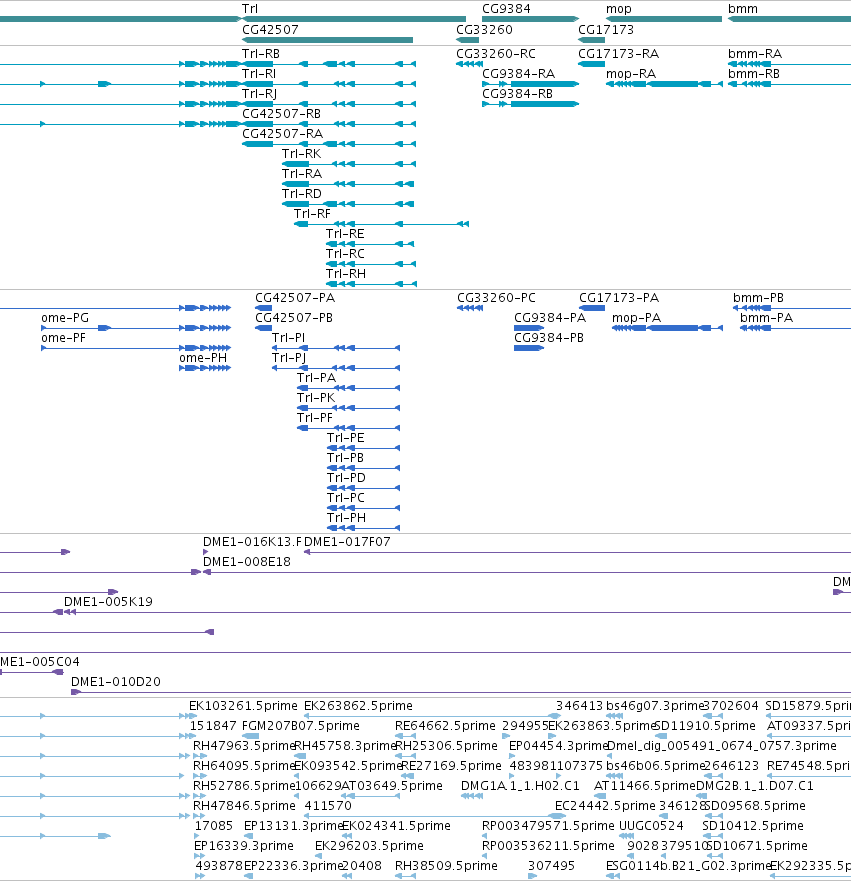This screenshot has height=881, width=851.
Task: Open protein label CG42507-PB
Action: pyautogui.click(x=294, y=318)
